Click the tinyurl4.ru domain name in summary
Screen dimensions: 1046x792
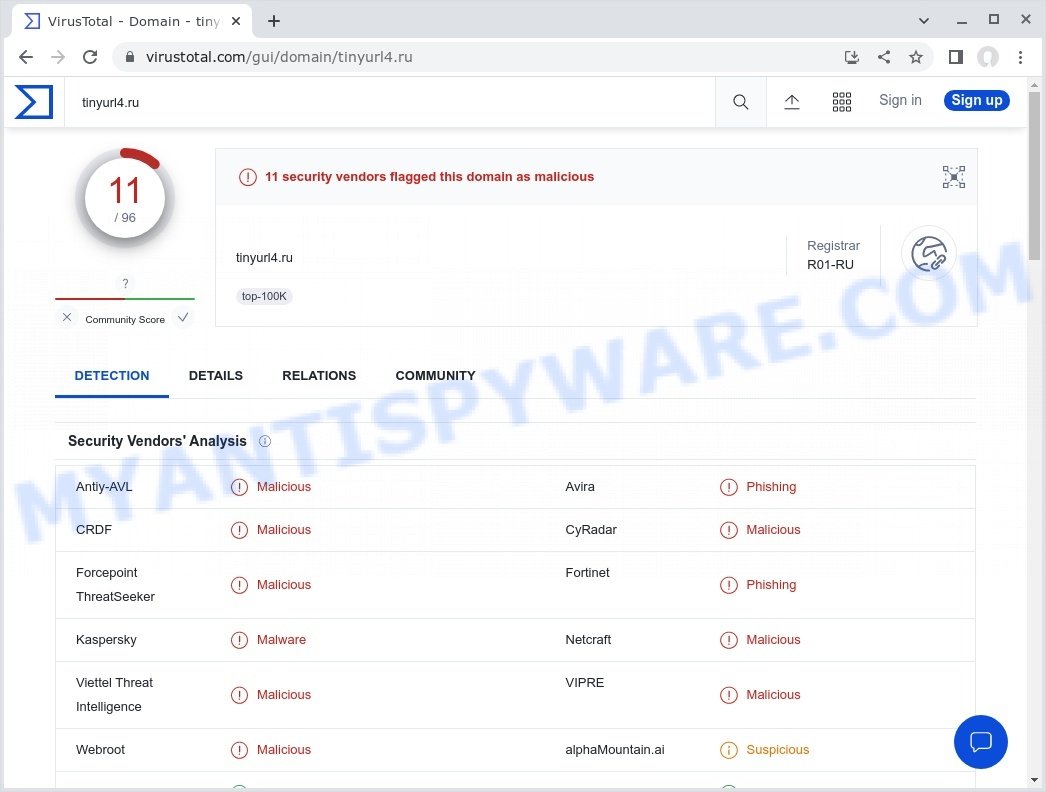[264, 258]
